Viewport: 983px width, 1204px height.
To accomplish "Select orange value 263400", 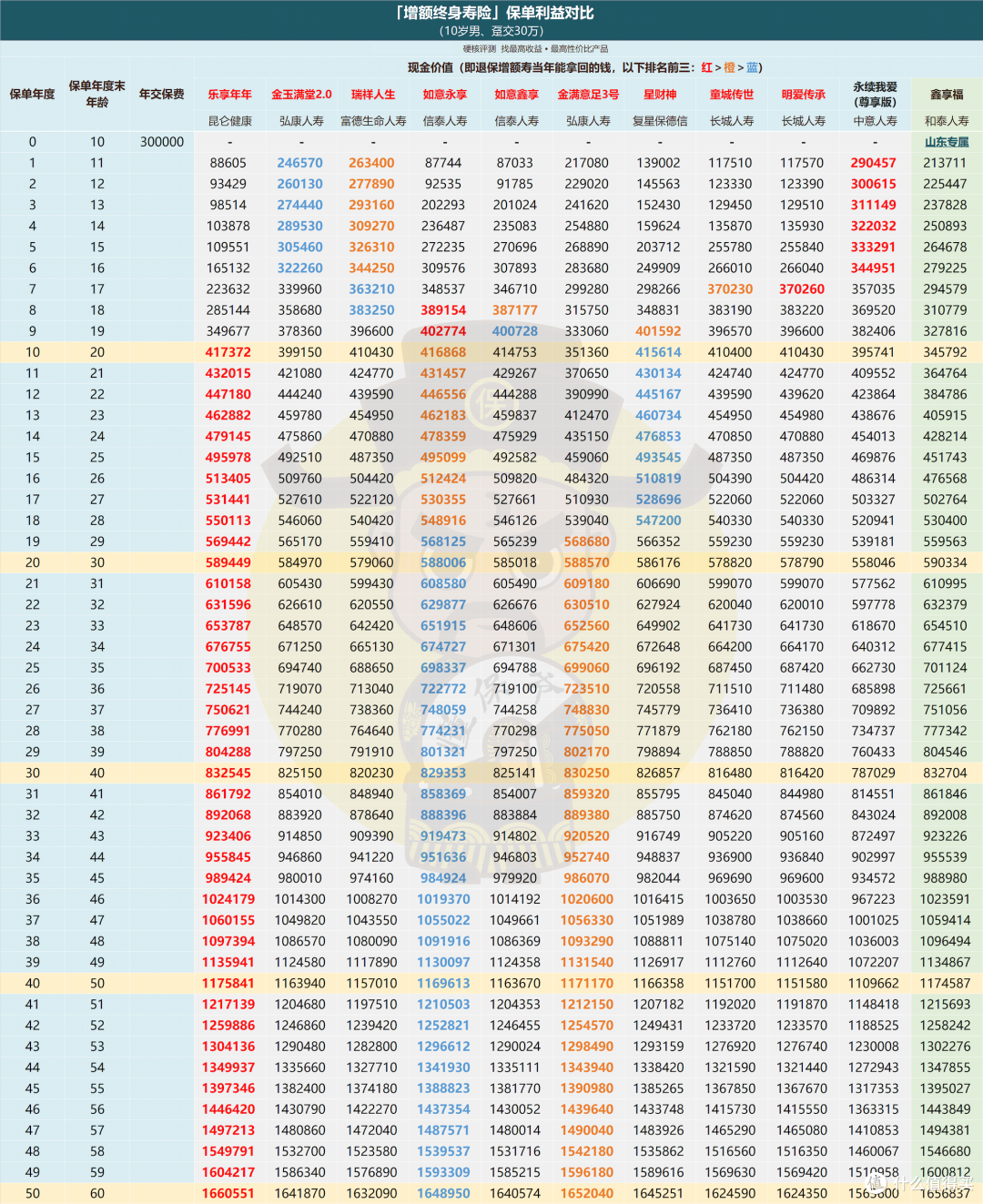I will (x=372, y=163).
